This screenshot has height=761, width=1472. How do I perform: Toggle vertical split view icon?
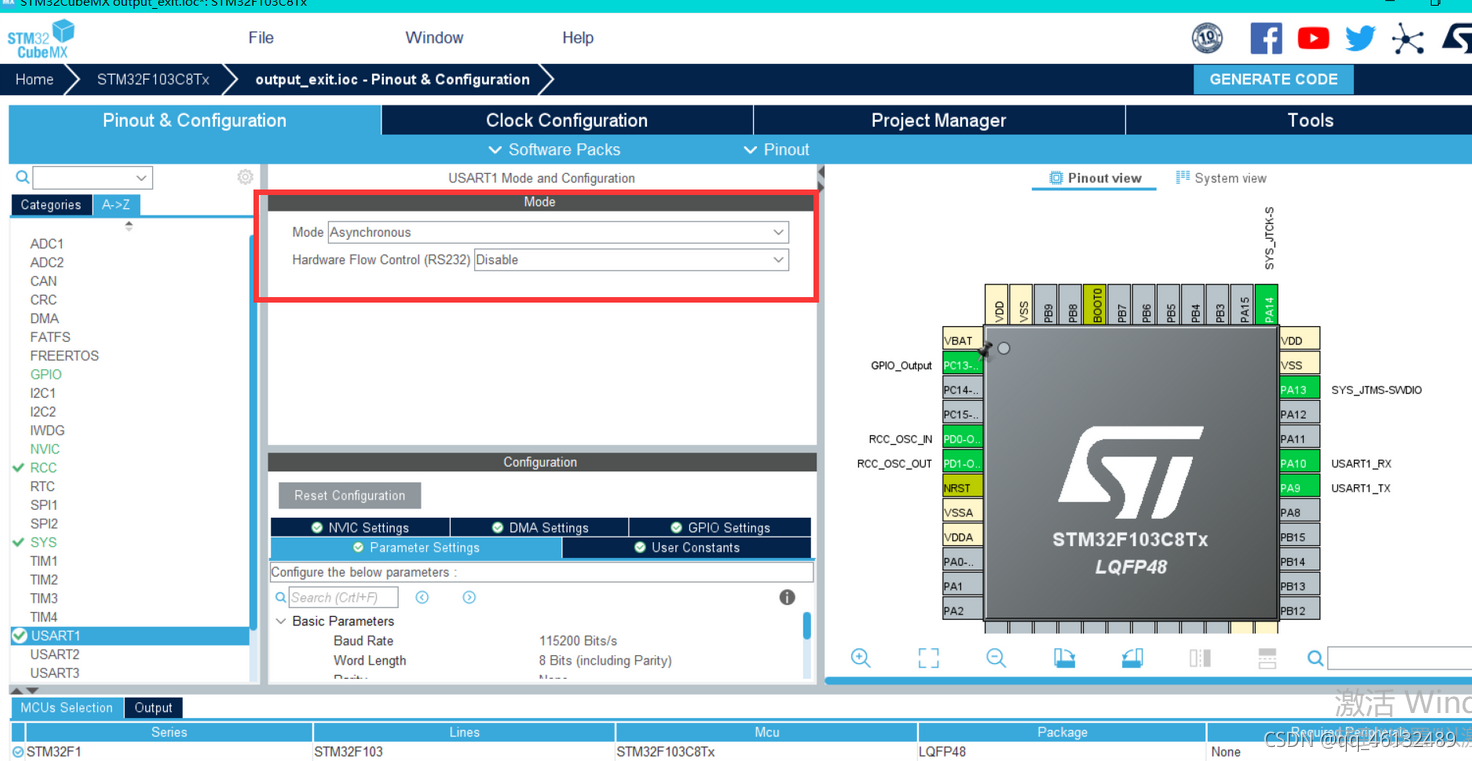(1200, 657)
